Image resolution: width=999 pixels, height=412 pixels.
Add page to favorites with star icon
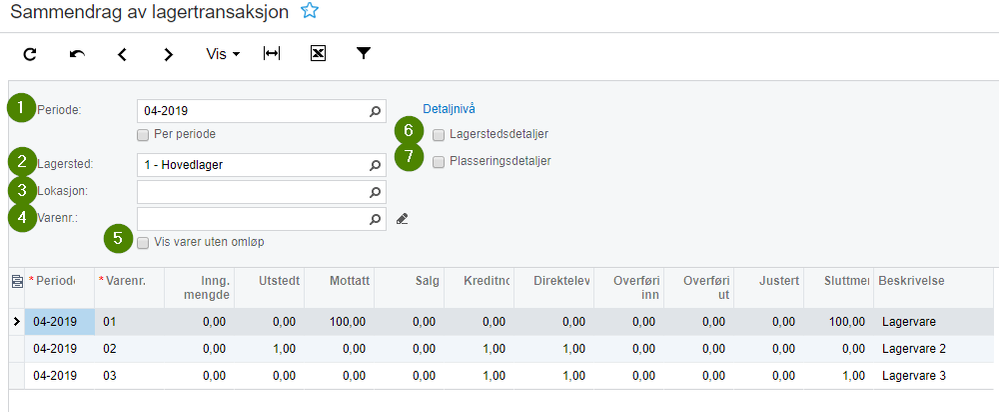coord(309,10)
